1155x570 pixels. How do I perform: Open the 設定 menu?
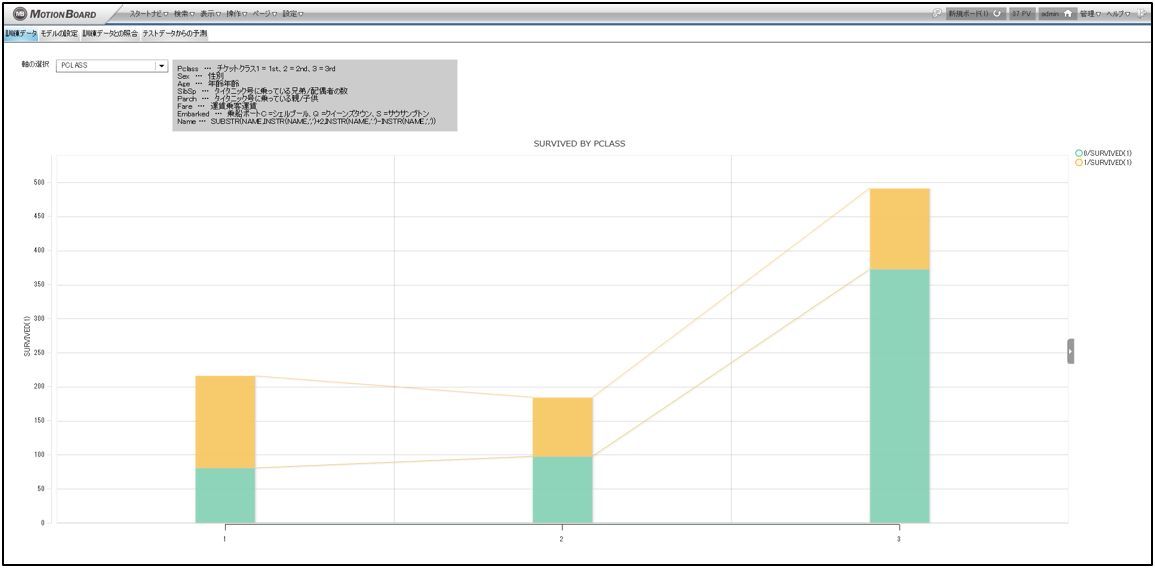pyautogui.click(x=292, y=14)
